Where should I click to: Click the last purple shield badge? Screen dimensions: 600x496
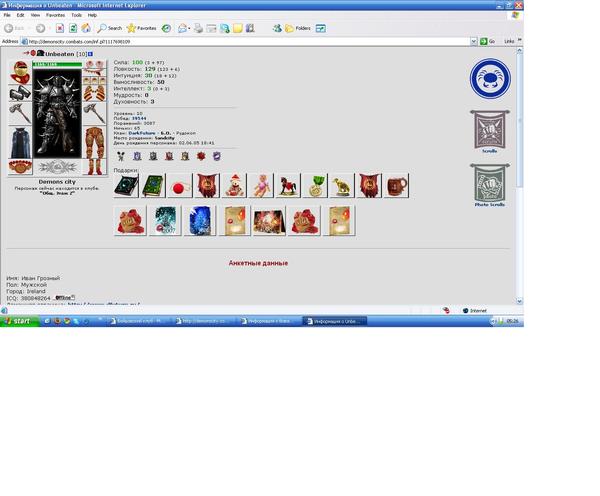click(x=217, y=156)
